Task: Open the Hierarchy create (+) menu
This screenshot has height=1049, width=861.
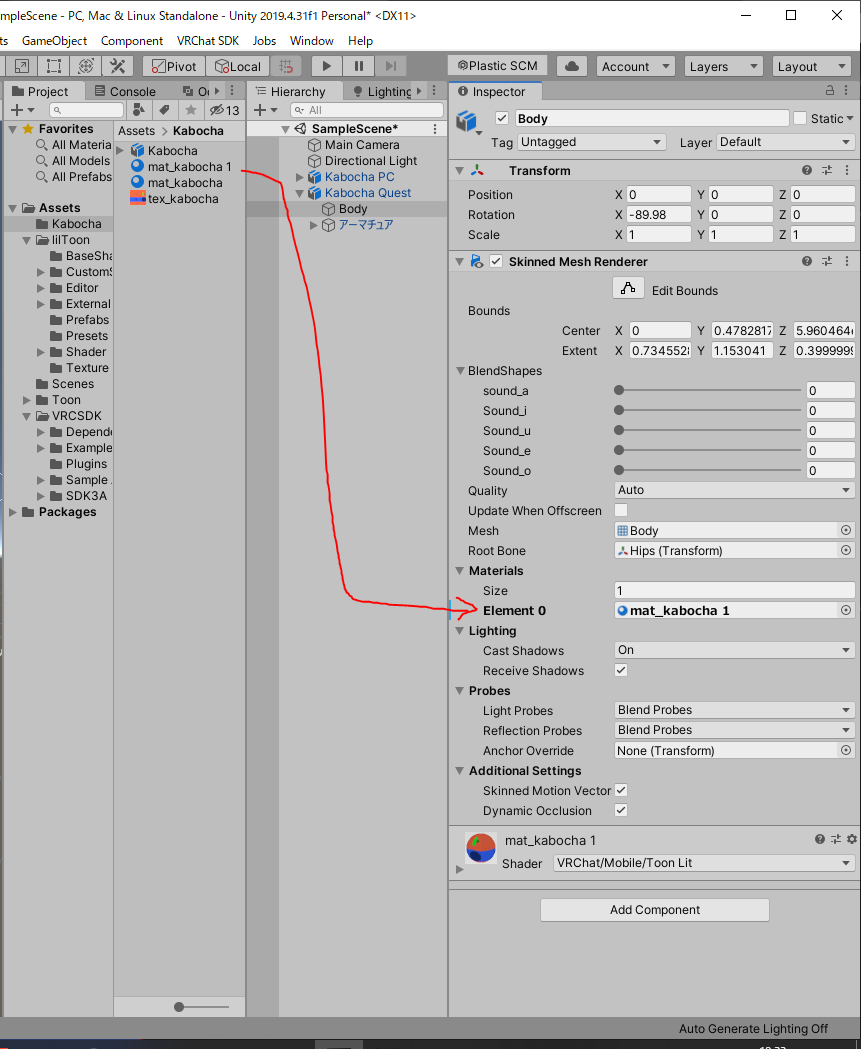Action: [266, 110]
